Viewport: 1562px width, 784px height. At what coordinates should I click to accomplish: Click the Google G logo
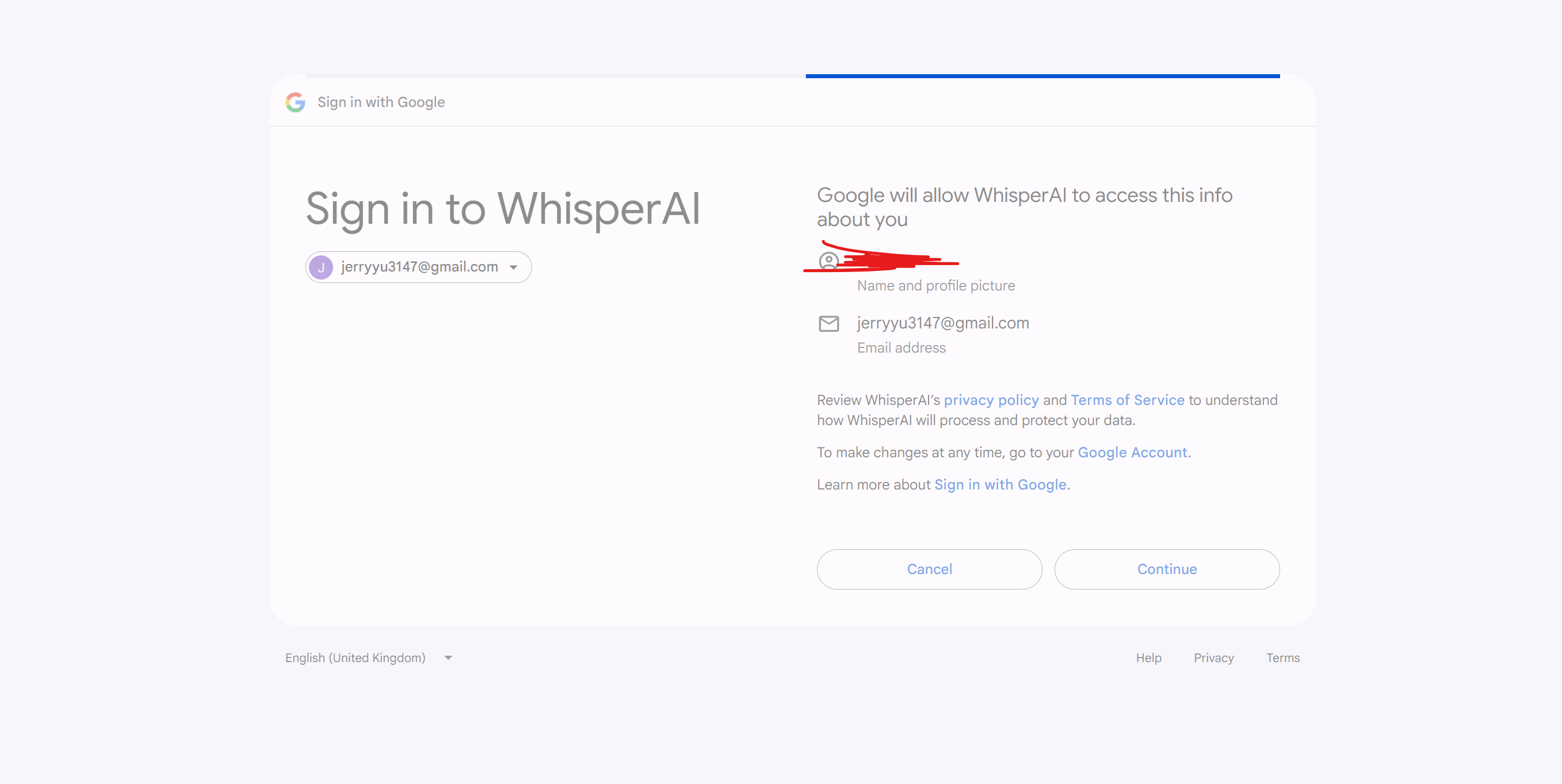pyautogui.click(x=295, y=102)
